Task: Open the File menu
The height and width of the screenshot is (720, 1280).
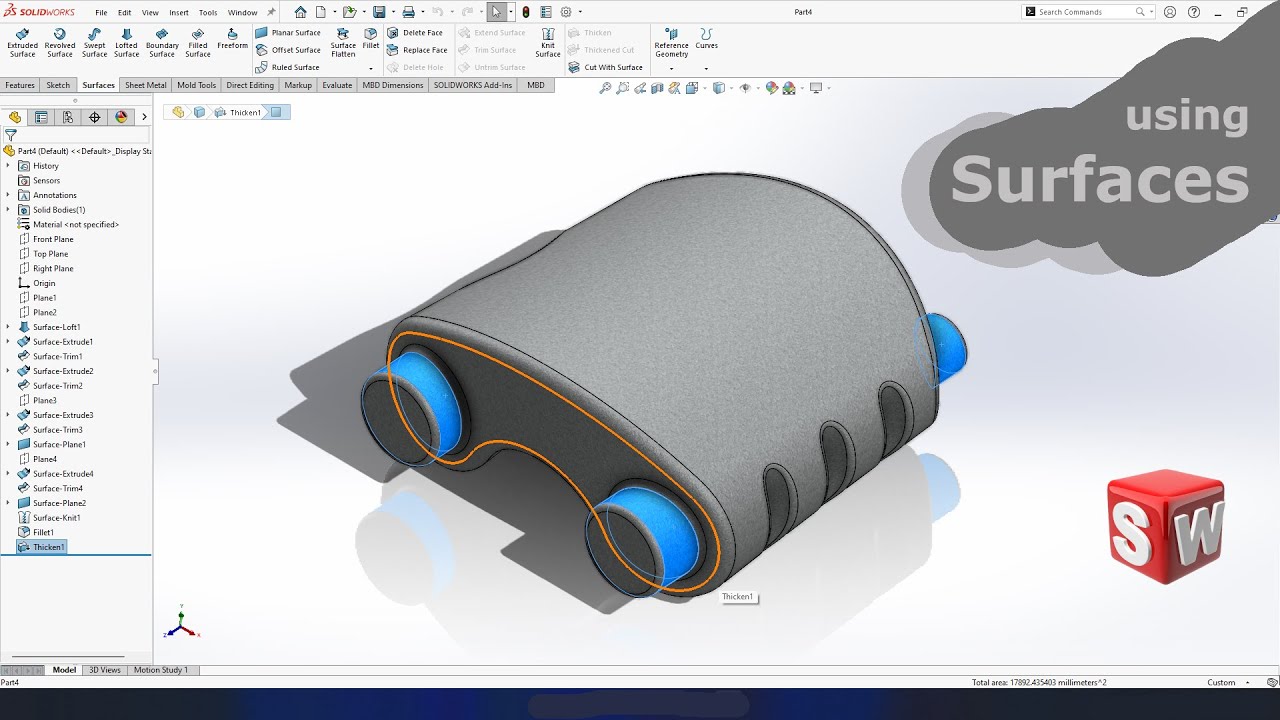Action: click(101, 12)
